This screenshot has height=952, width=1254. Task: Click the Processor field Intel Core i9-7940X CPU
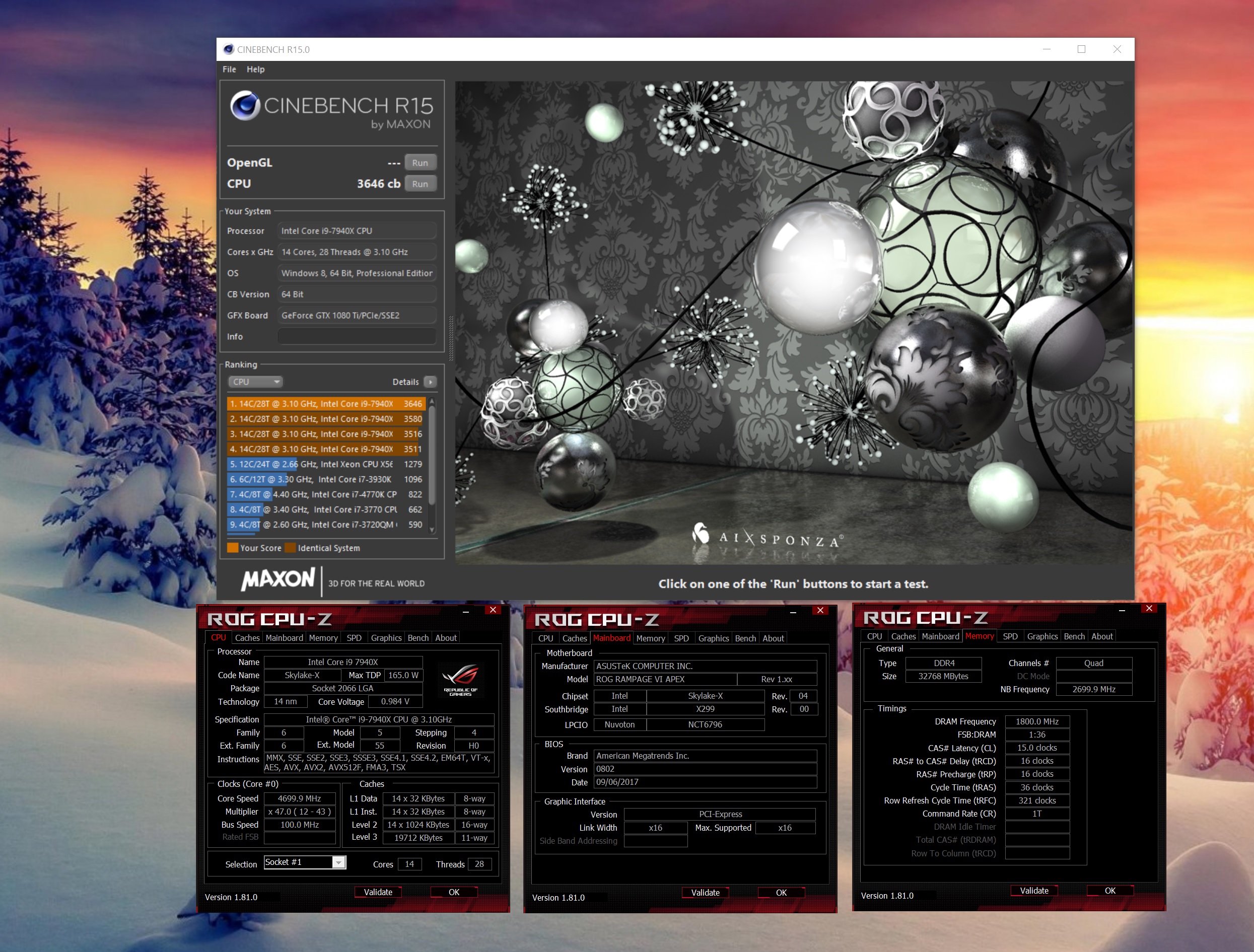pos(357,231)
